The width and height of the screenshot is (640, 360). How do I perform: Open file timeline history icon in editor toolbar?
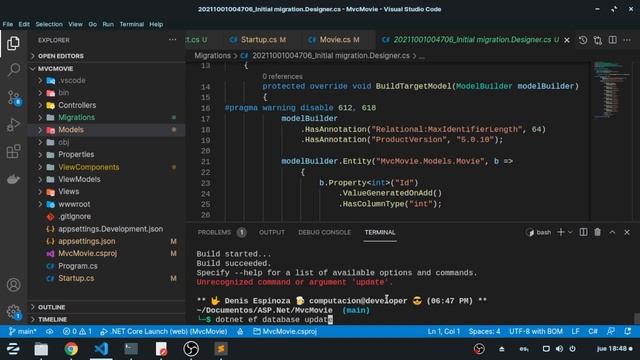583,40
